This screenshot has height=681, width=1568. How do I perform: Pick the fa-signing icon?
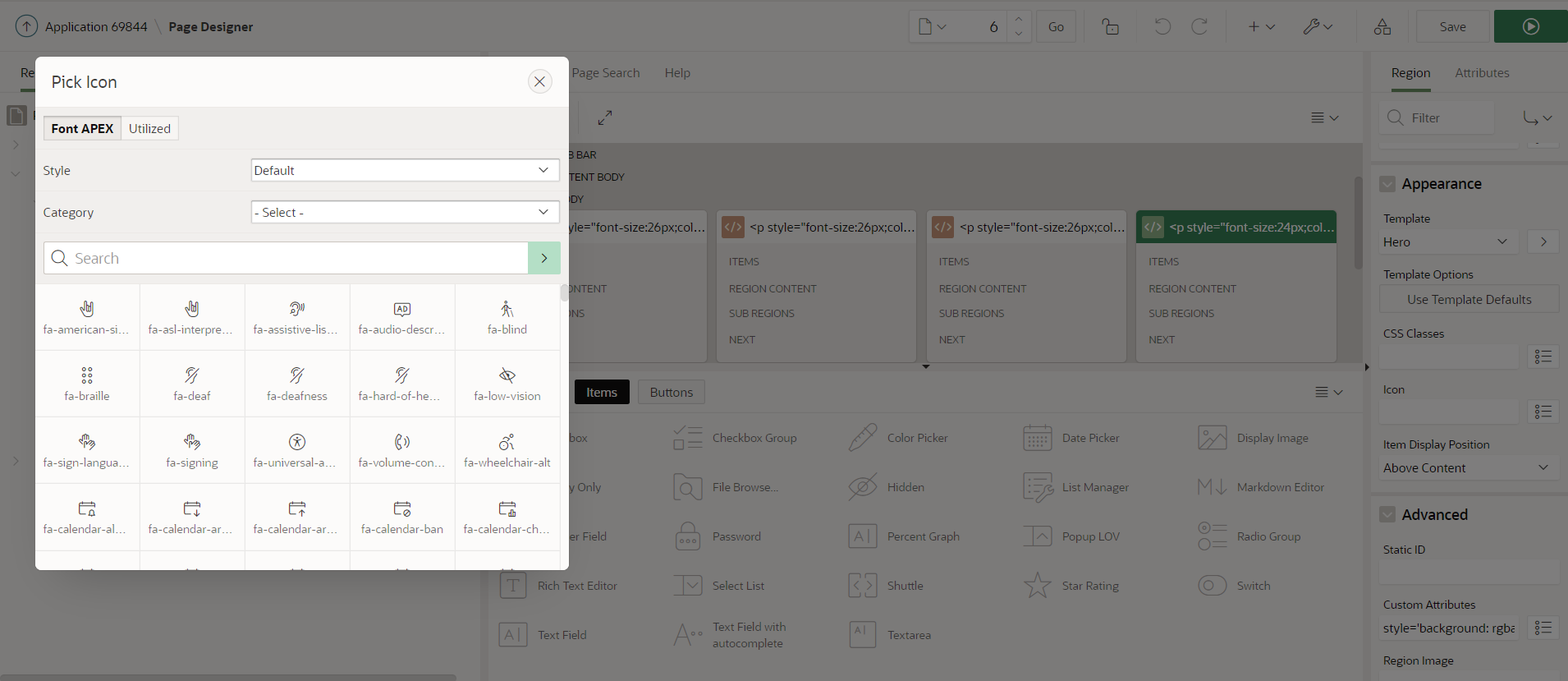[192, 450]
